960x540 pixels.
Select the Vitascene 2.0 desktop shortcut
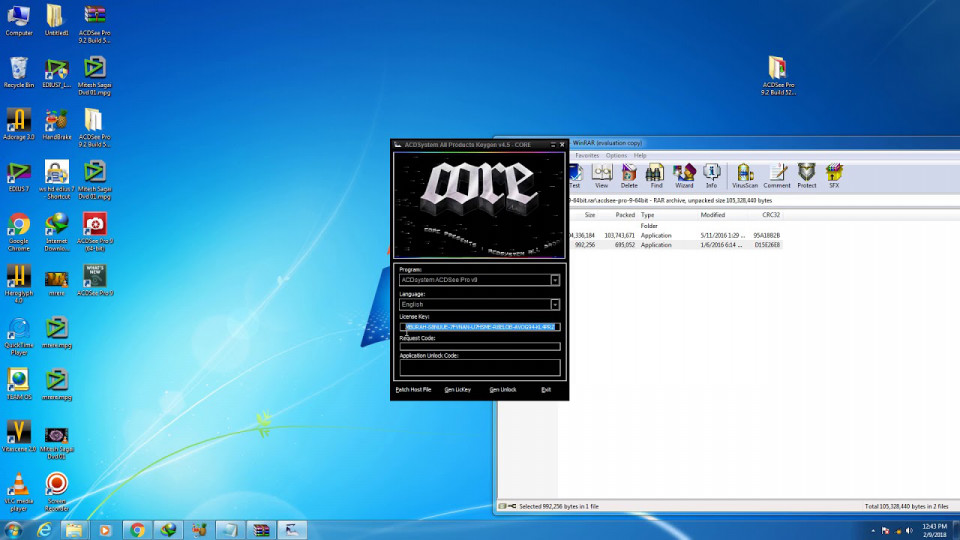18,437
